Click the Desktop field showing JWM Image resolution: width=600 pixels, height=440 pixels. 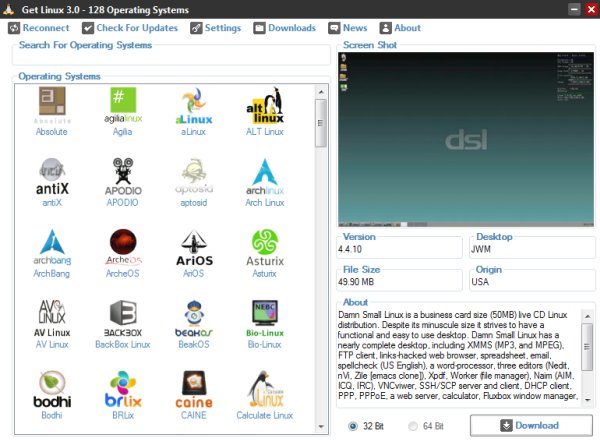(532, 249)
